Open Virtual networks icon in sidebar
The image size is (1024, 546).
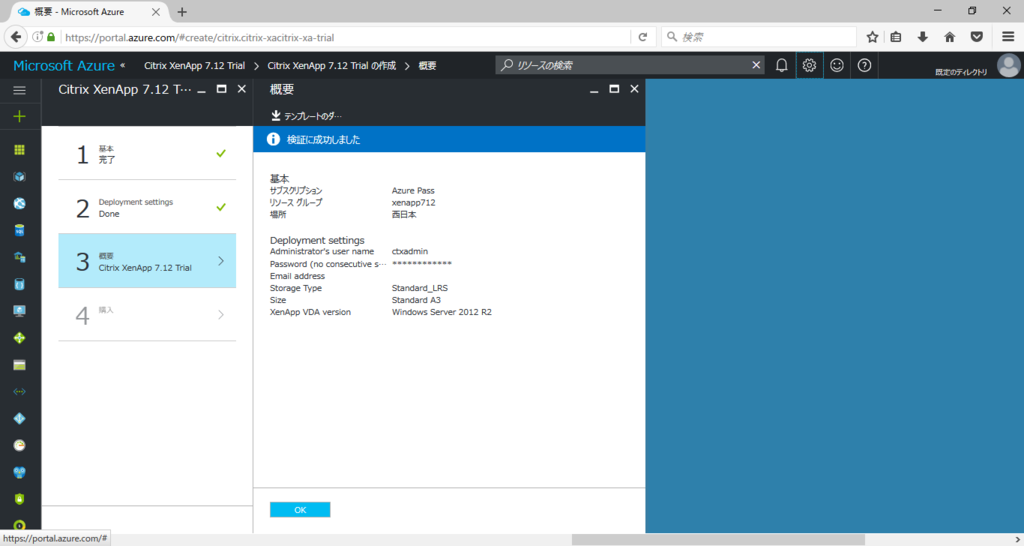pyautogui.click(x=20, y=392)
